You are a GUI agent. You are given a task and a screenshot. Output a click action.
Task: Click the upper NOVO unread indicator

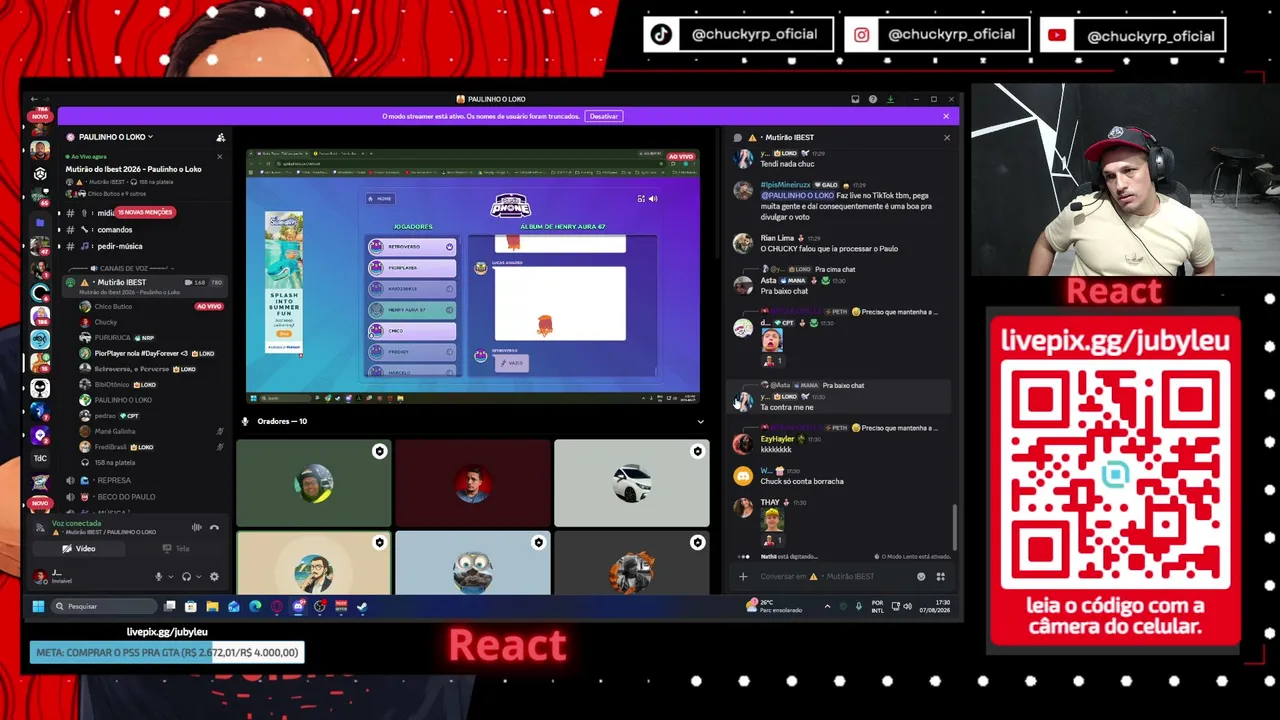[40, 116]
